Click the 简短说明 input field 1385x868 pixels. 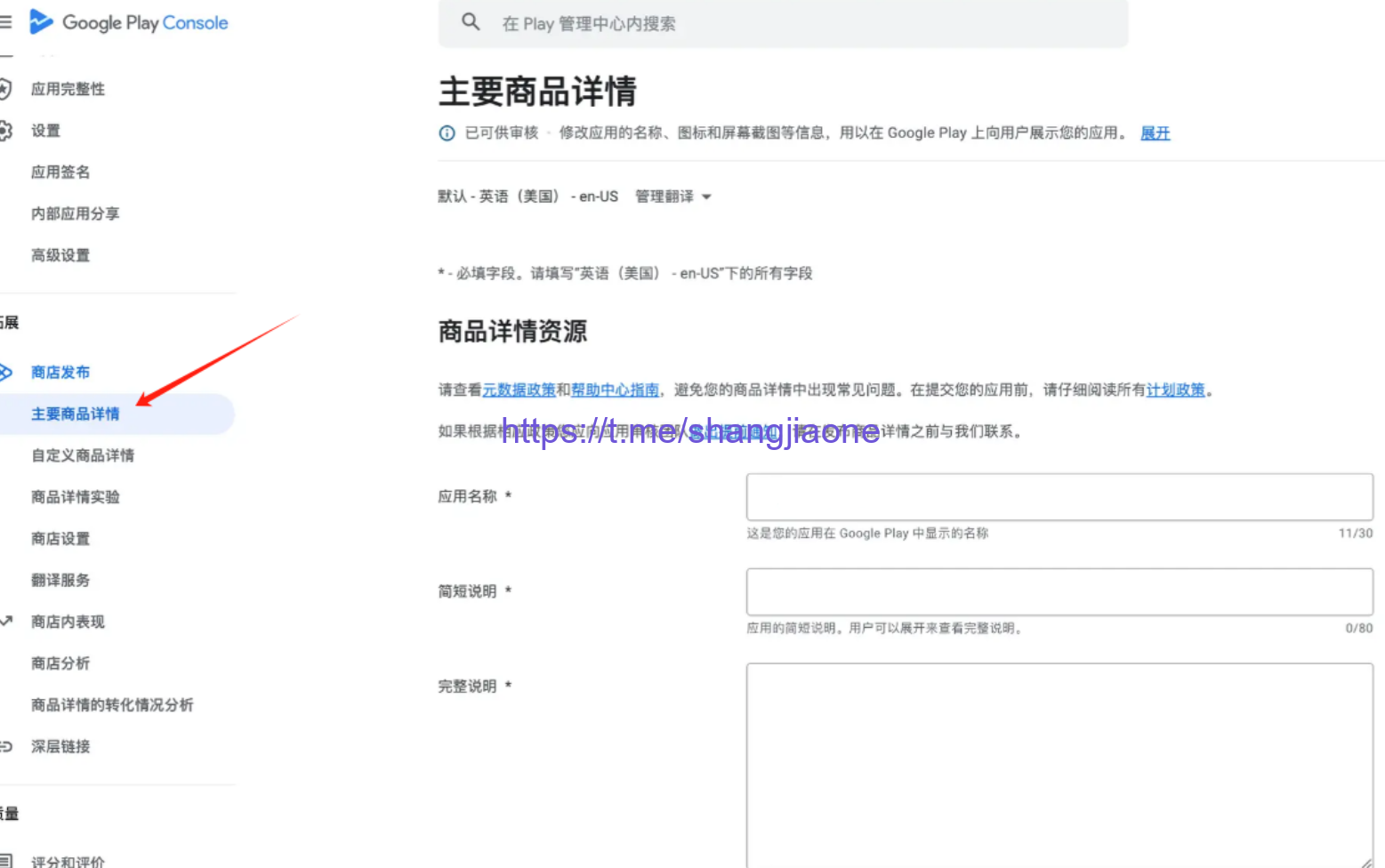click(1059, 592)
